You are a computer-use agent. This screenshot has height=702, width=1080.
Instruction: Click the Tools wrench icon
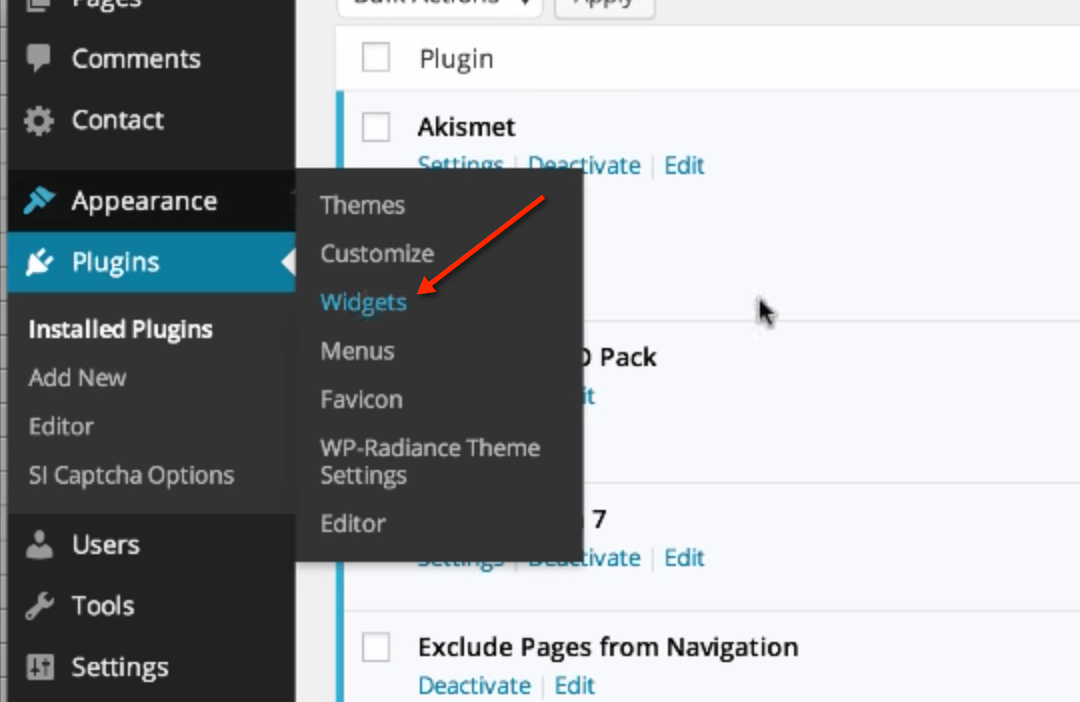[x=39, y=606]
